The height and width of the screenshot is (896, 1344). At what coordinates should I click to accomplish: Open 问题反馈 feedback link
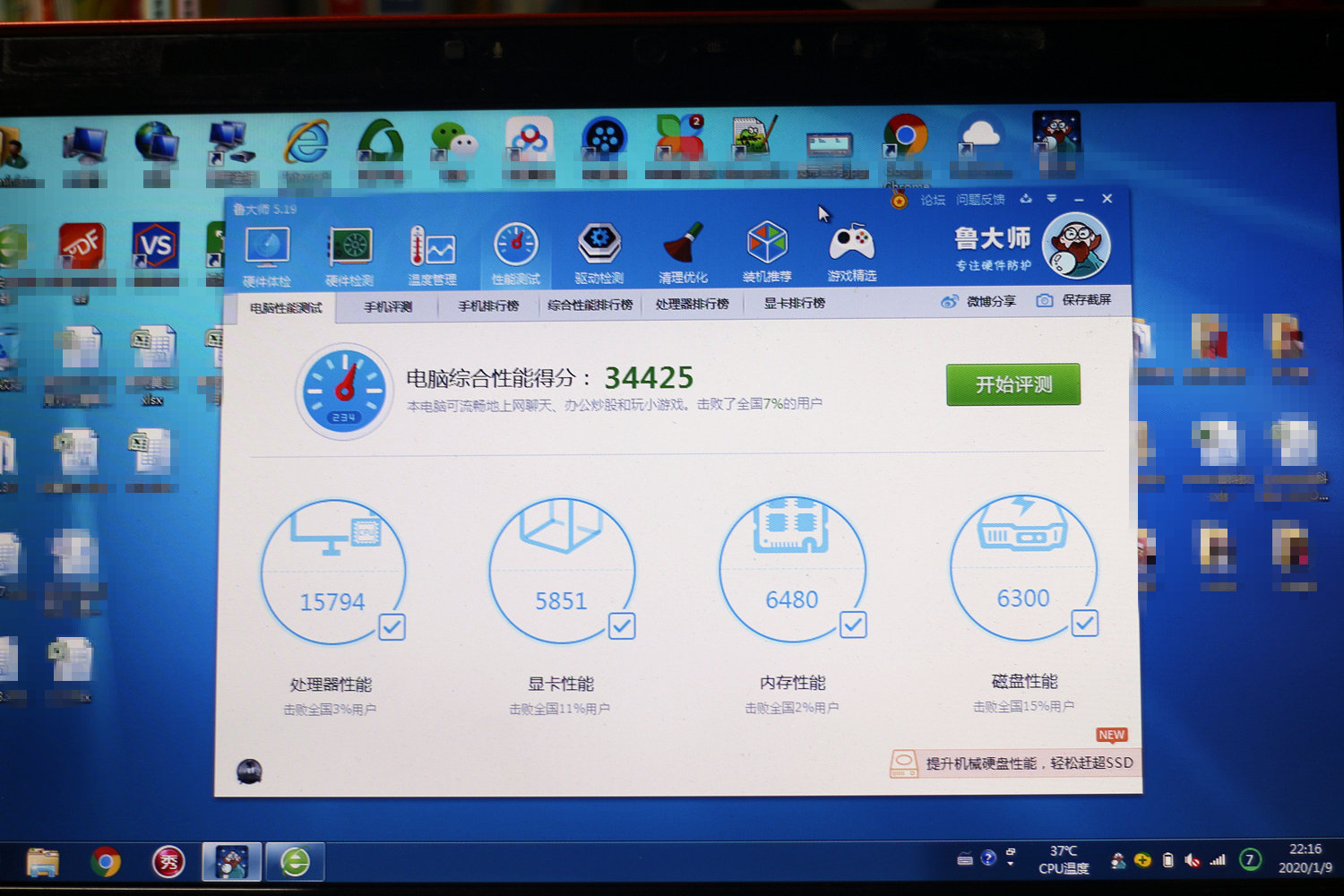tap(982, 200)
